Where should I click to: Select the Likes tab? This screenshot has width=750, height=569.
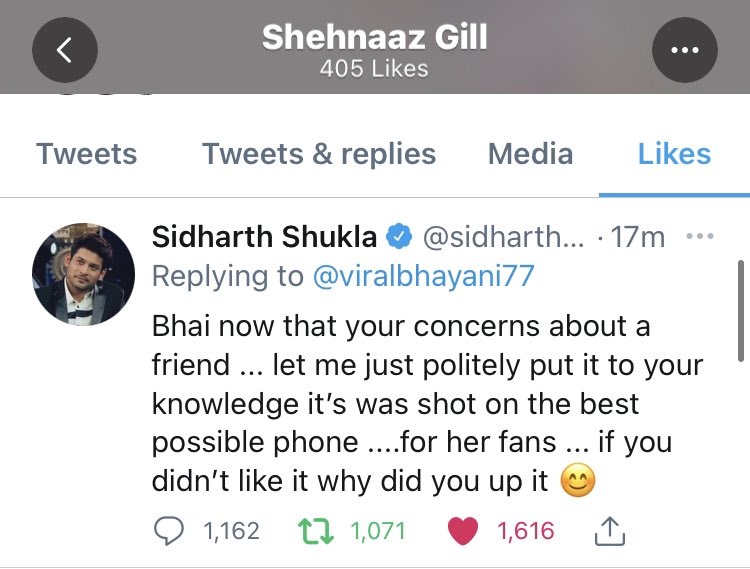click(x=674, y=154)
